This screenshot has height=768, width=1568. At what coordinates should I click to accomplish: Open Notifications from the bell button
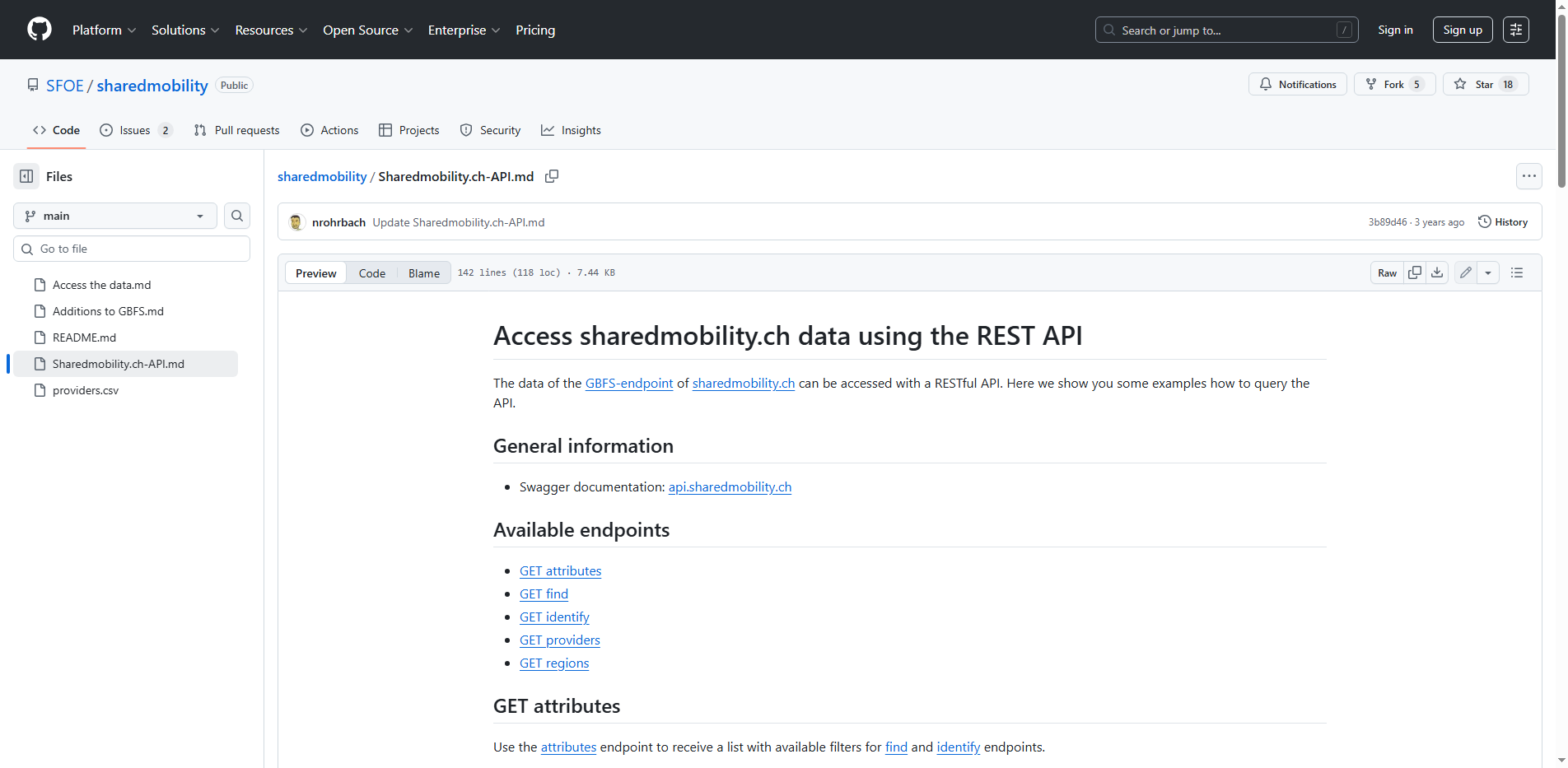(1297, 84)
